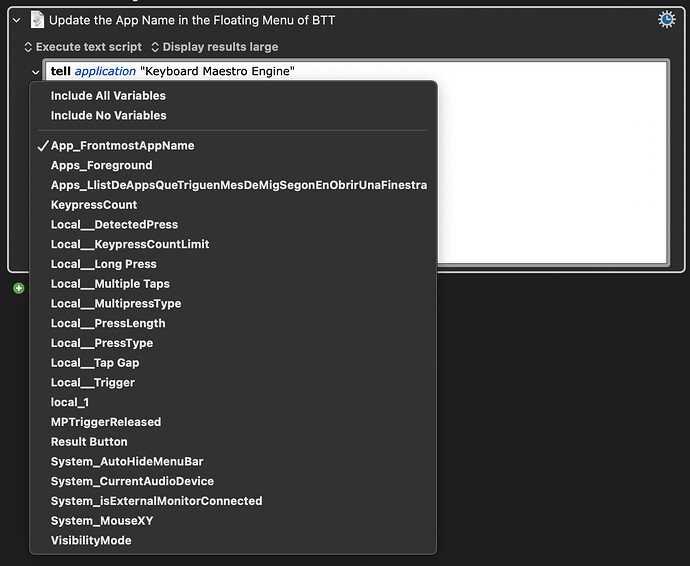
Task: Select Apps_LlistDeAppsQueTriguenMesDeMigSegonEnObrirUnaFinestra
Action: tap(233, 185)
